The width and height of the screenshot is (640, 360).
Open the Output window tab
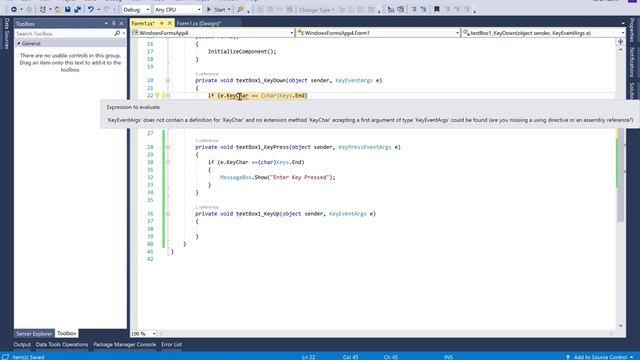tap(22, 344)
